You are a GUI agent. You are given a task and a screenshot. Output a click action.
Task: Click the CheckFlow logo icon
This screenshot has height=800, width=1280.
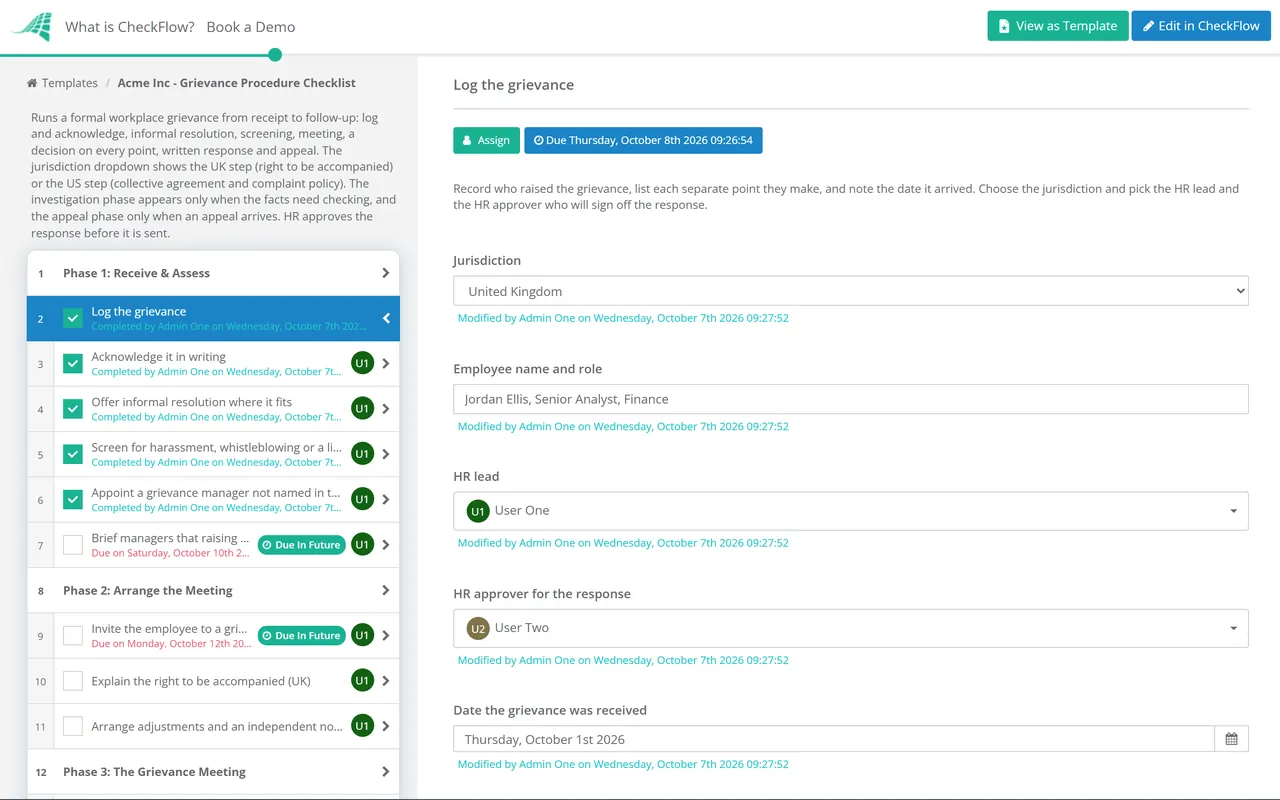coord(31,27)
